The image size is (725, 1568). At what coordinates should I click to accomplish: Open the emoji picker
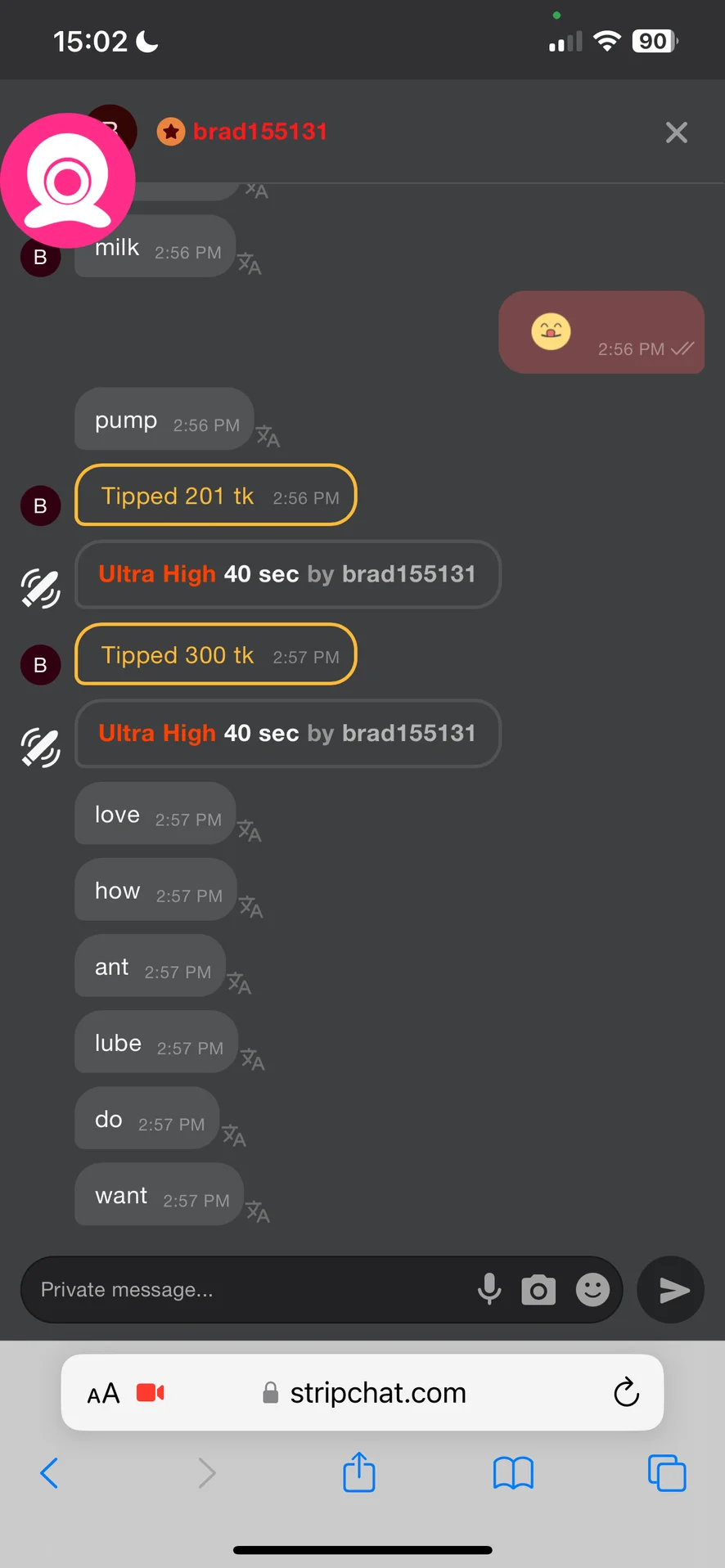pyautogui.click(x=592, y=1290)
